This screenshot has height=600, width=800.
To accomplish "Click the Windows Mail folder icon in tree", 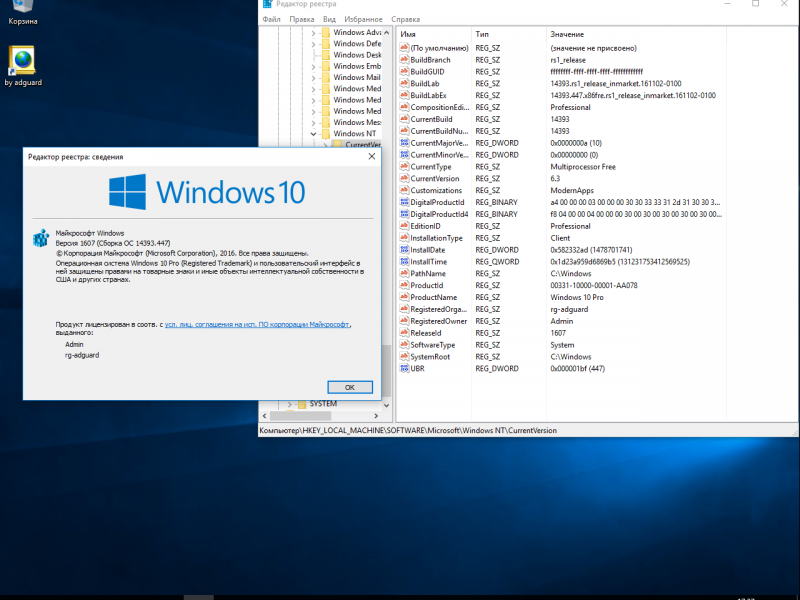I will click(x=326, y=78).
